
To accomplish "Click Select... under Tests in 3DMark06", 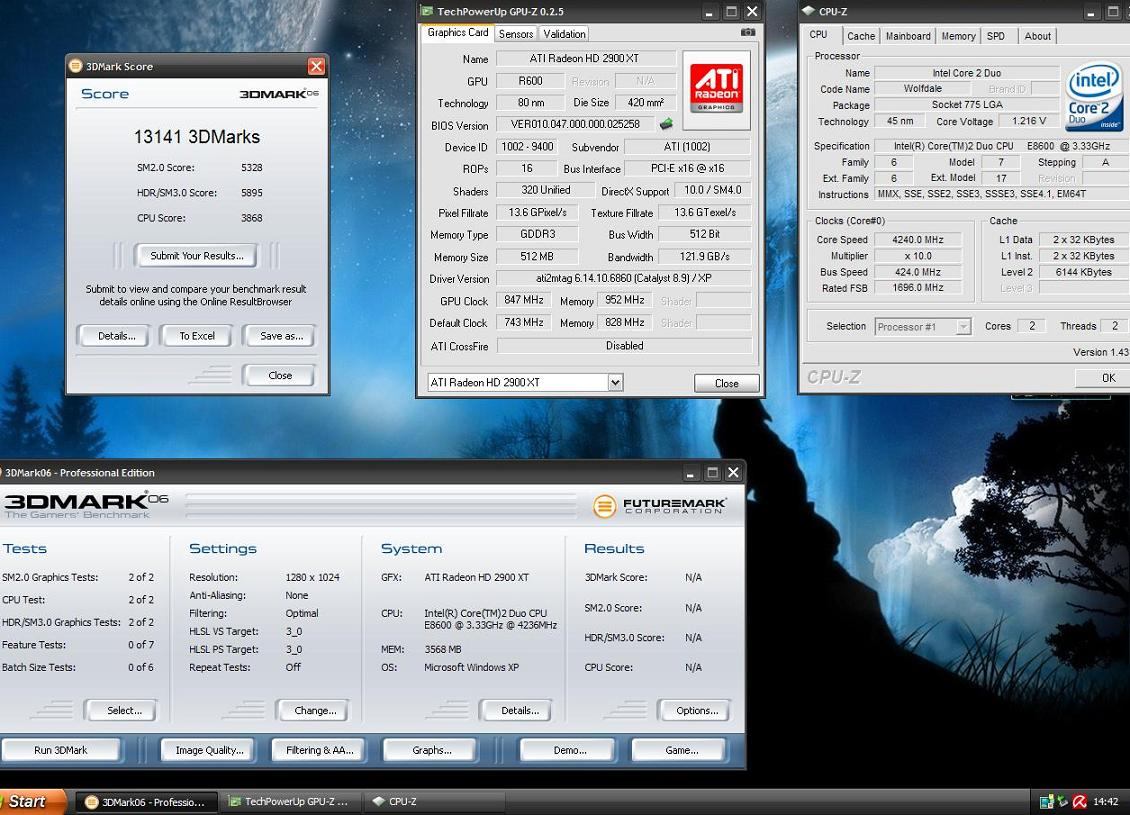I will click(124, 711).
